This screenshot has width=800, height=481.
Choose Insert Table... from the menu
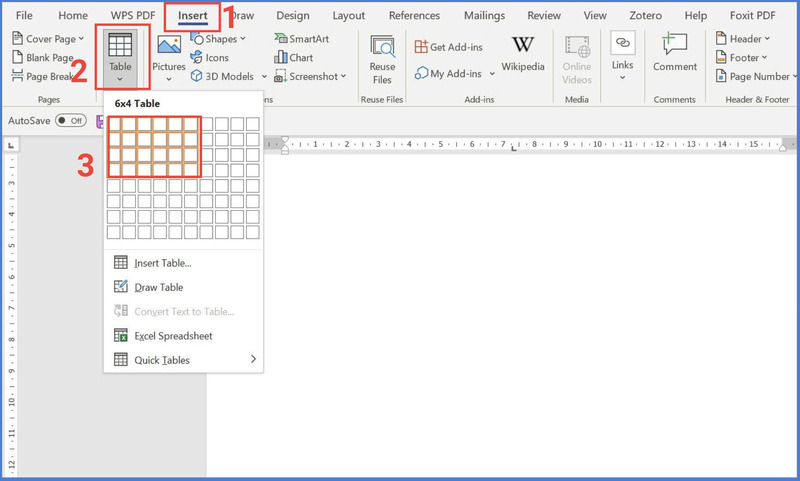(x=162, y=263)
